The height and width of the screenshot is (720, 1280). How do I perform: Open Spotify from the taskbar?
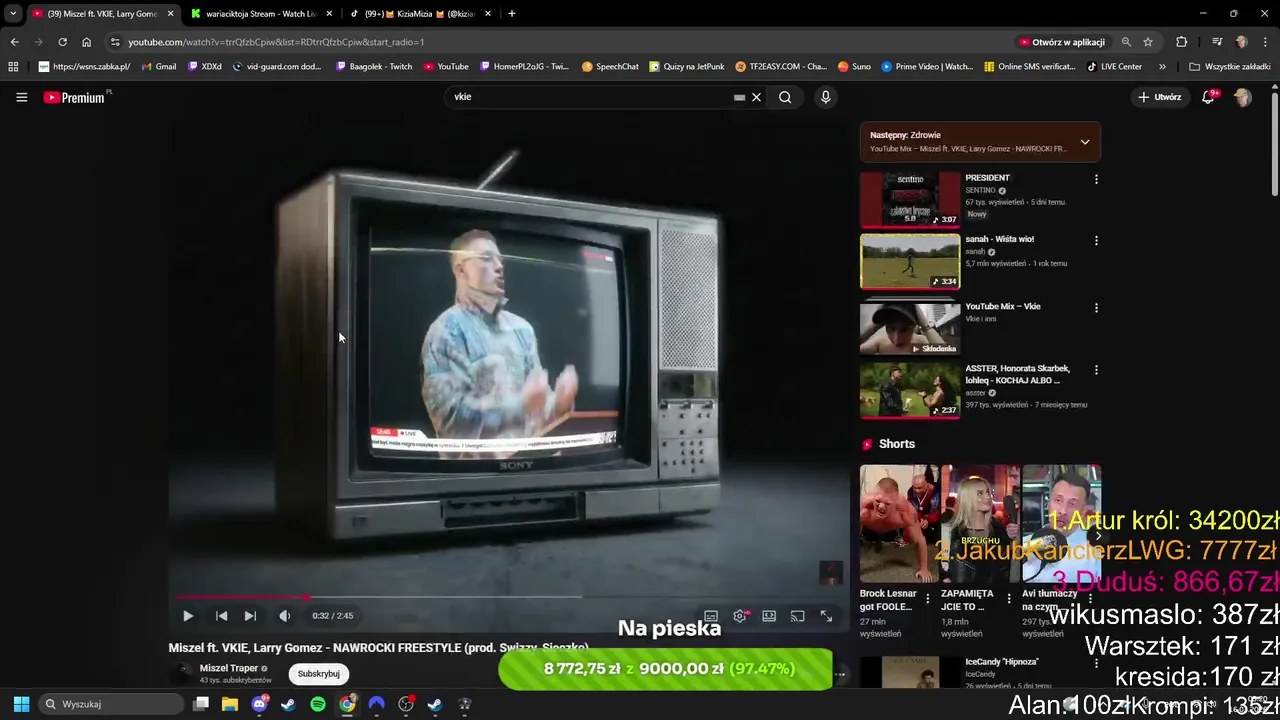(x=318, y=704)
